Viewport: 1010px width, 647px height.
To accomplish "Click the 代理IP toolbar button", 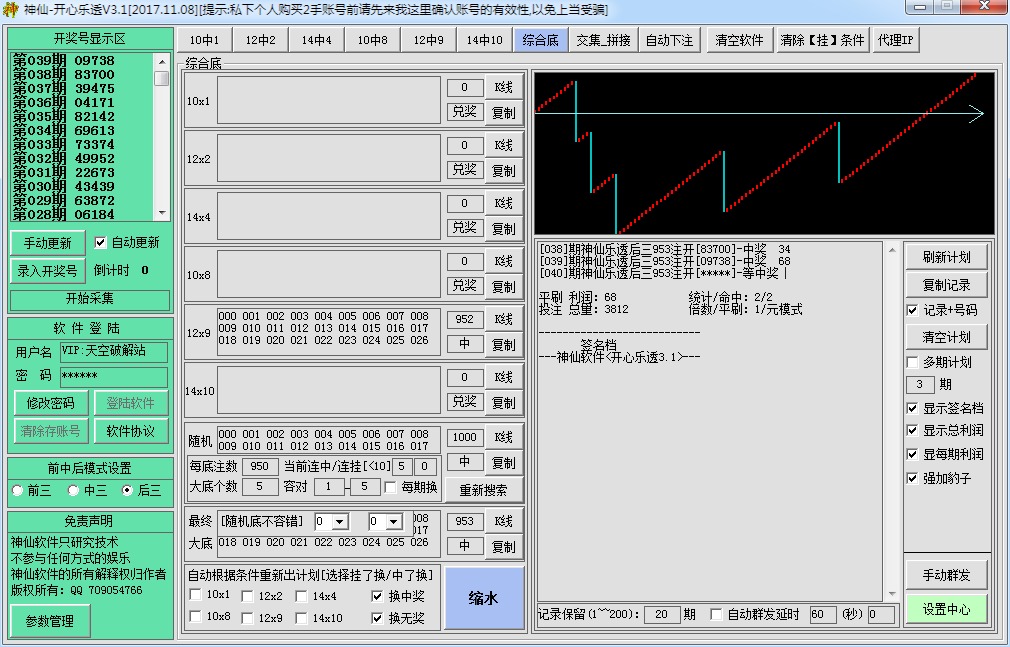I will coord(894,41).
